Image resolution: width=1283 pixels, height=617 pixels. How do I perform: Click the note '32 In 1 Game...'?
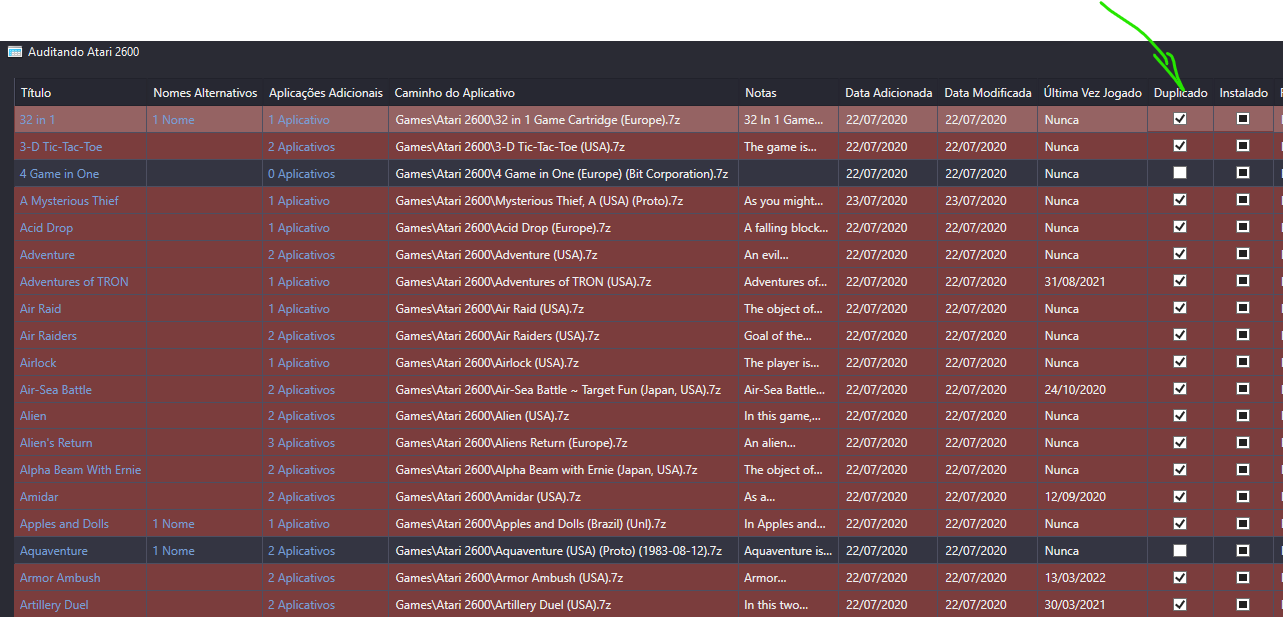tap(784, 120)
